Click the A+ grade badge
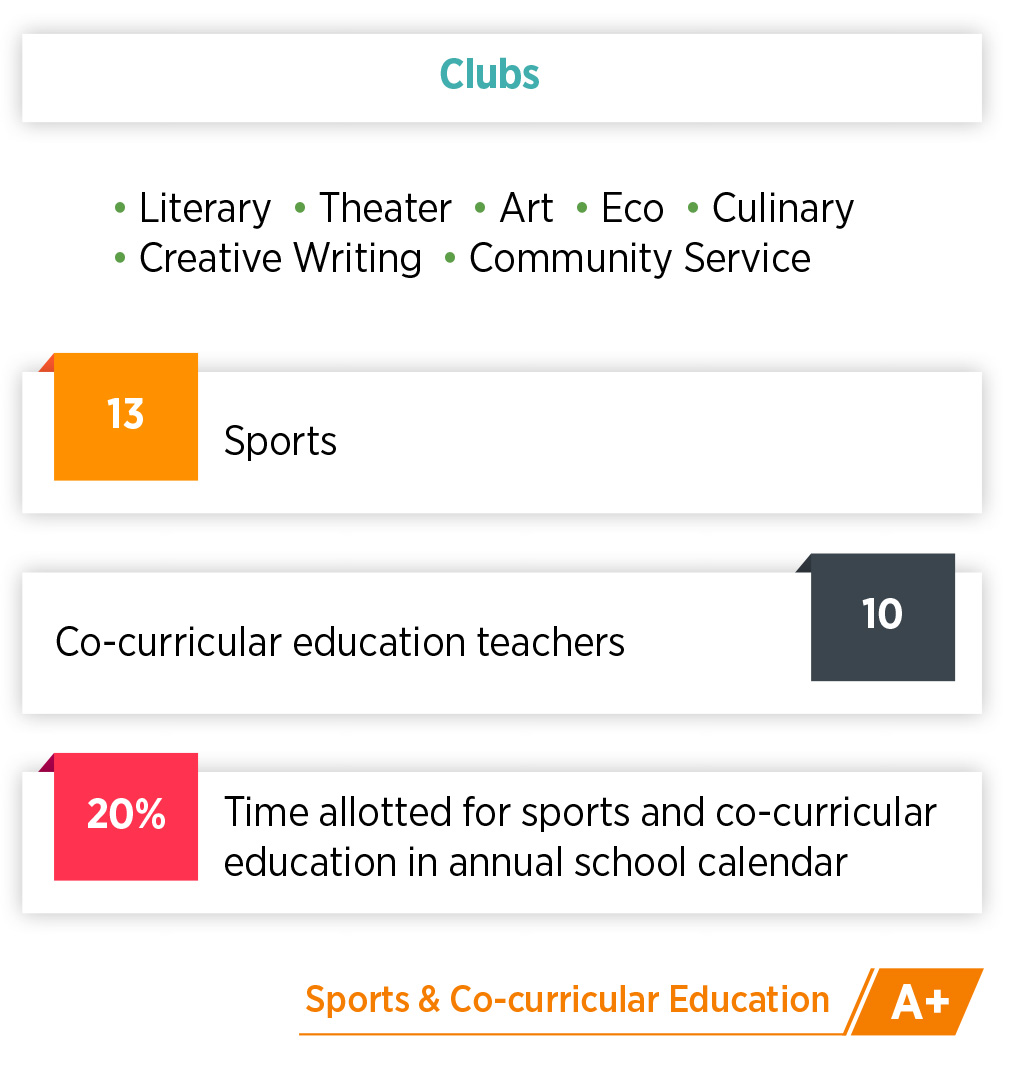This screenshot has width=1012, height=1070. 918,1002
